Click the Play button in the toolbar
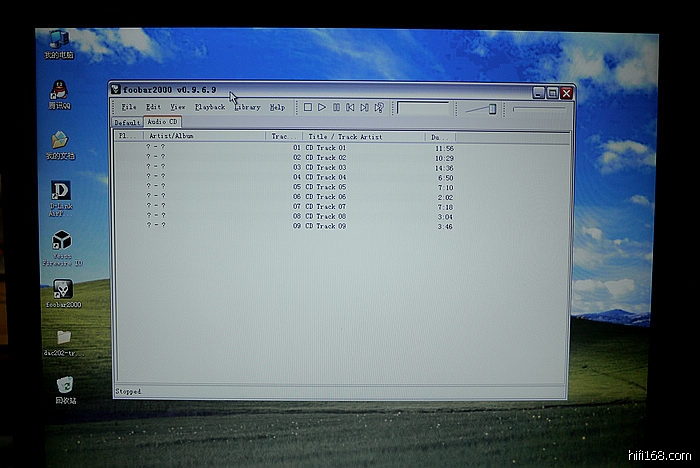The height and width of the screenshot is (468, 700). pyautogui.click(x=322, y=107)
